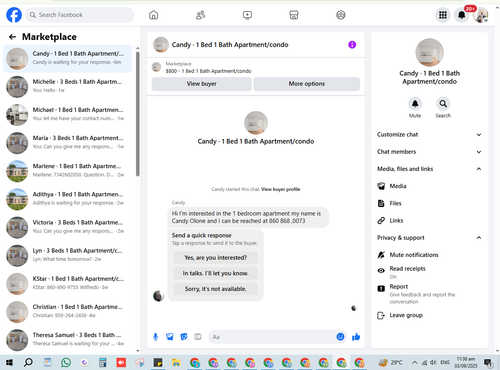Go to the Home feed icon
The height and width of the screenshot is (370, 500).
pos(154,15)
